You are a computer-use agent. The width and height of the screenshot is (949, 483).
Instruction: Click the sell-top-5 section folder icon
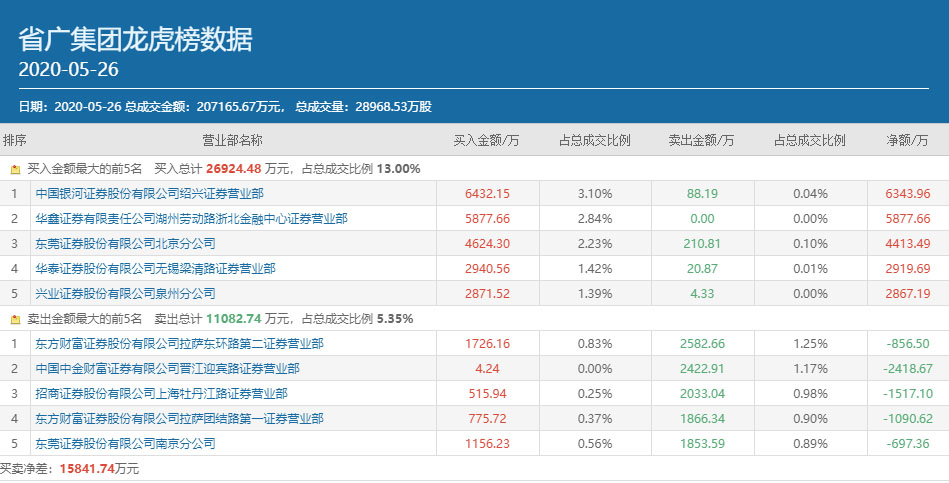tap(15, 319)
